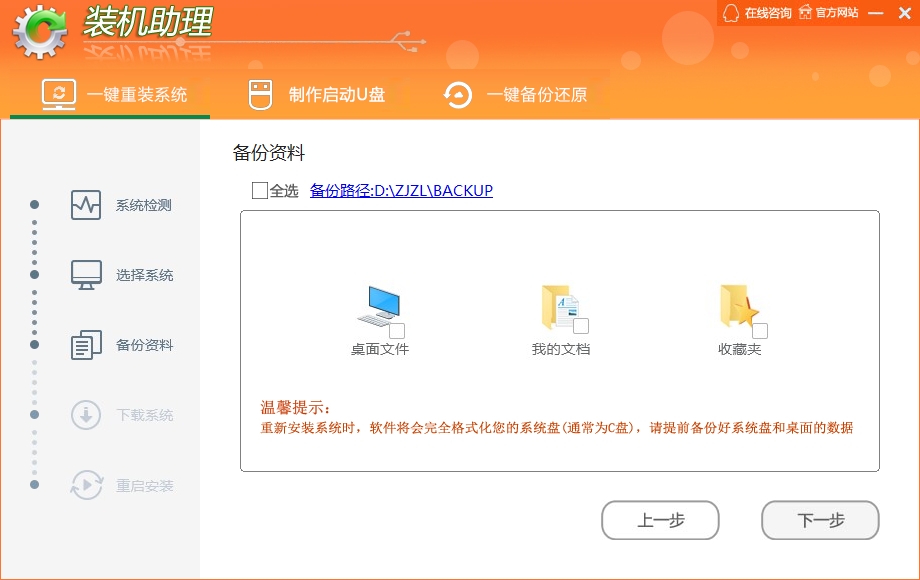The width and height of the screenshot is (920, 580).
Task: Continue with the 下一步 button
Action: (x=820, y=520)
